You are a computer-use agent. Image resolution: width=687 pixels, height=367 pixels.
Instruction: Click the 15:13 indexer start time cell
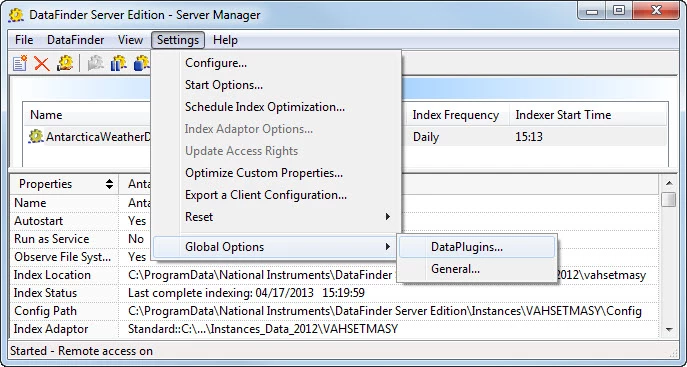click(x=529, y=137)
